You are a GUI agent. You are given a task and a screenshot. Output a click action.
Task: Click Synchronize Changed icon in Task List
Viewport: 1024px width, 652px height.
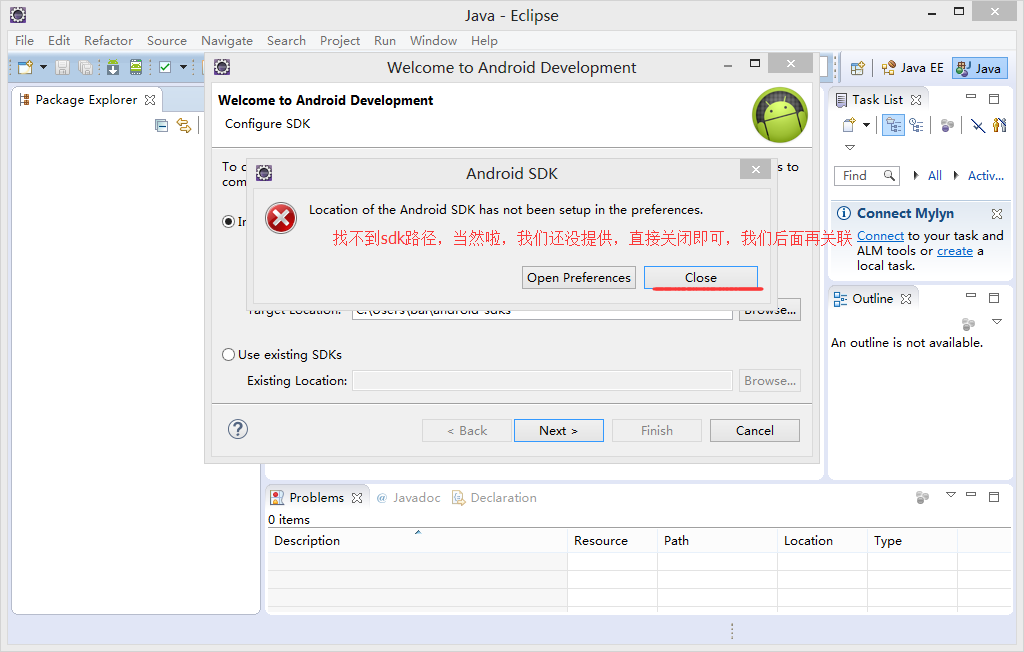[x=948, y=125]
